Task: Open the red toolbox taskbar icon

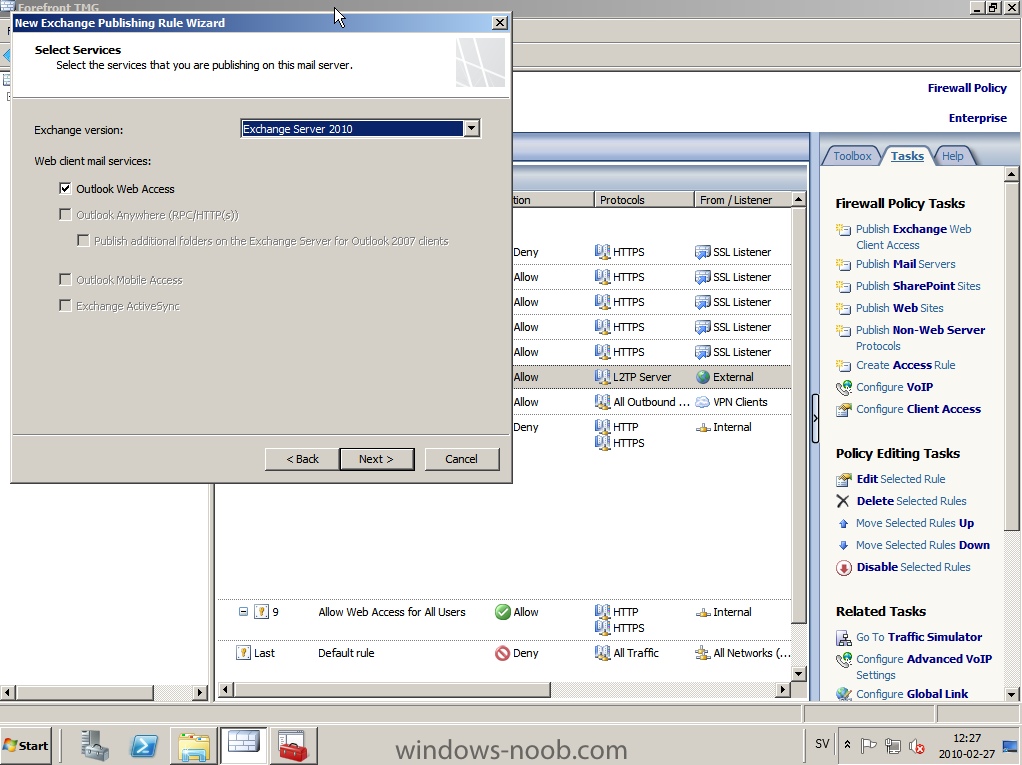Action: tap(293, 745)
